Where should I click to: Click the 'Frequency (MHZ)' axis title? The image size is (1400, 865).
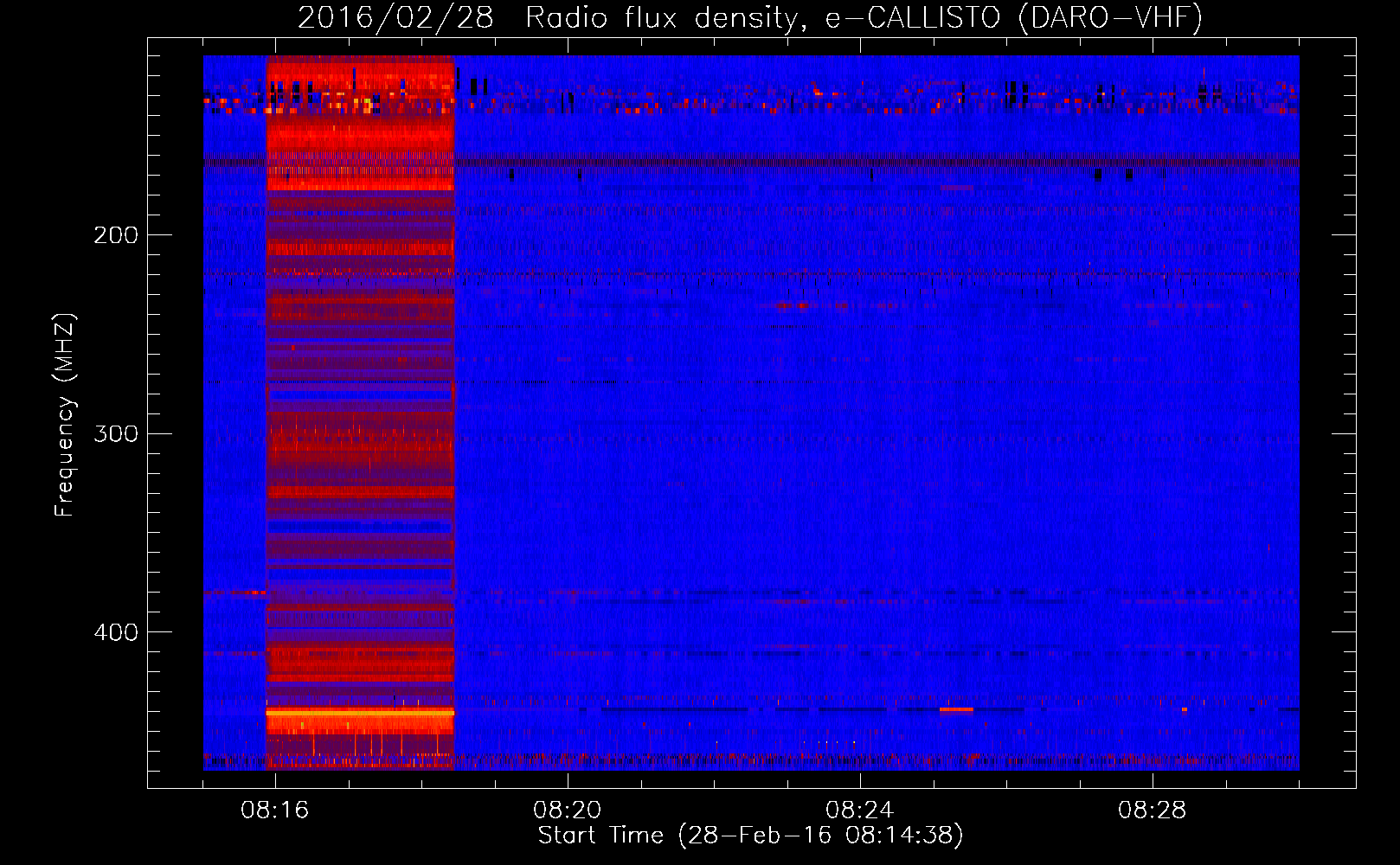(x=66, y=414)
